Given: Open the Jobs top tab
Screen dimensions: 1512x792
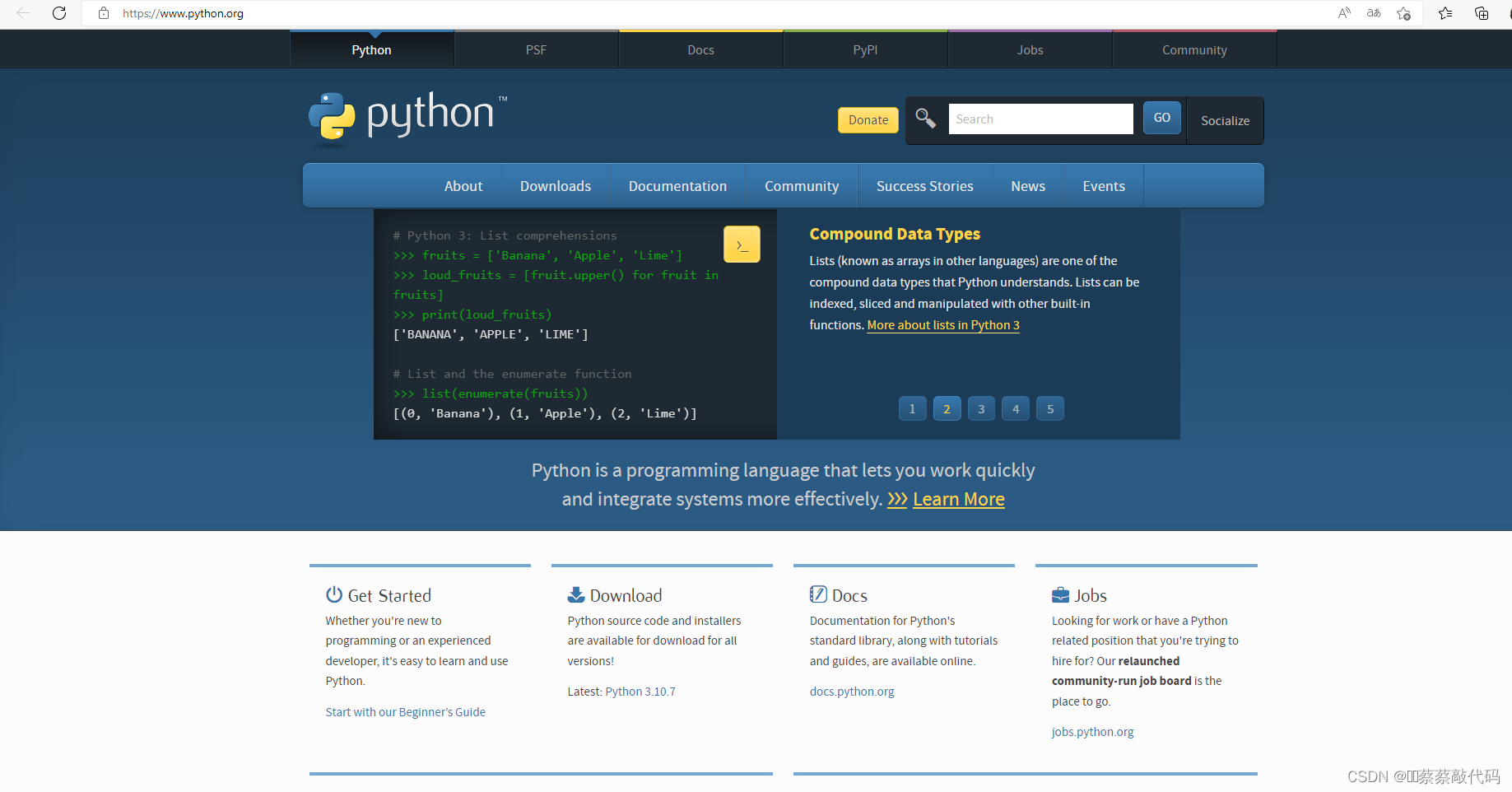Looking at the screenshot, I should (x=1030, y=49).
